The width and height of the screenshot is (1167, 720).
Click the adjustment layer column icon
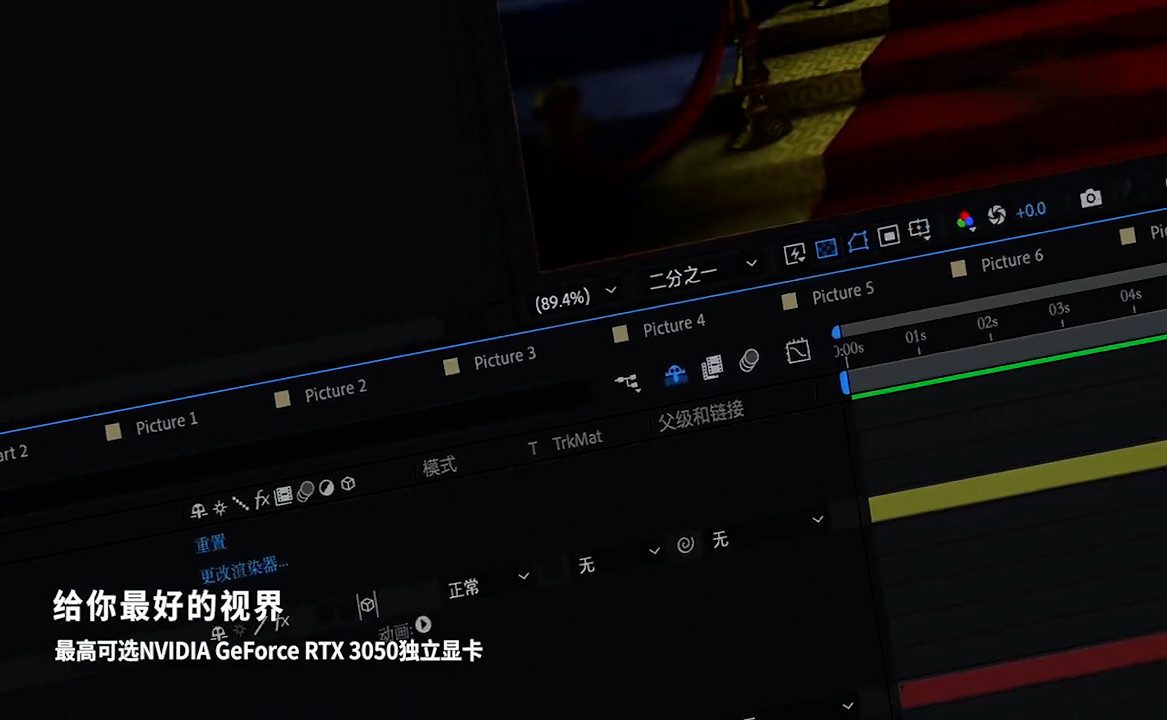click(326, 488)
